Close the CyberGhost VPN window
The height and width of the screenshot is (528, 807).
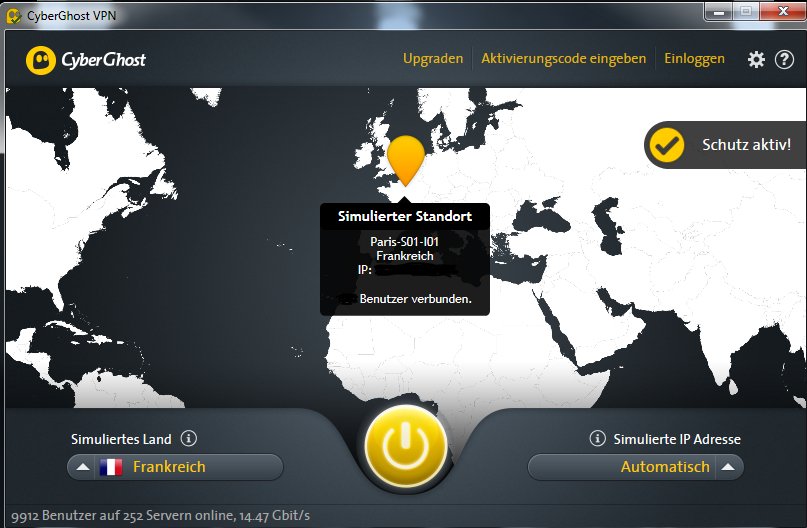pyautogui.click(x=783, y=12)
